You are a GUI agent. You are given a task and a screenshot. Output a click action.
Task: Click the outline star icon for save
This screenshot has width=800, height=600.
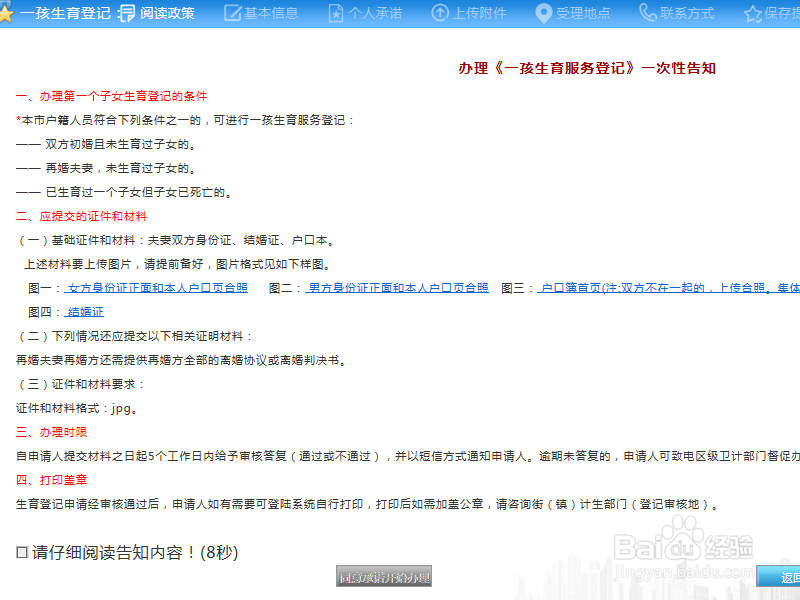click(753, 13)
